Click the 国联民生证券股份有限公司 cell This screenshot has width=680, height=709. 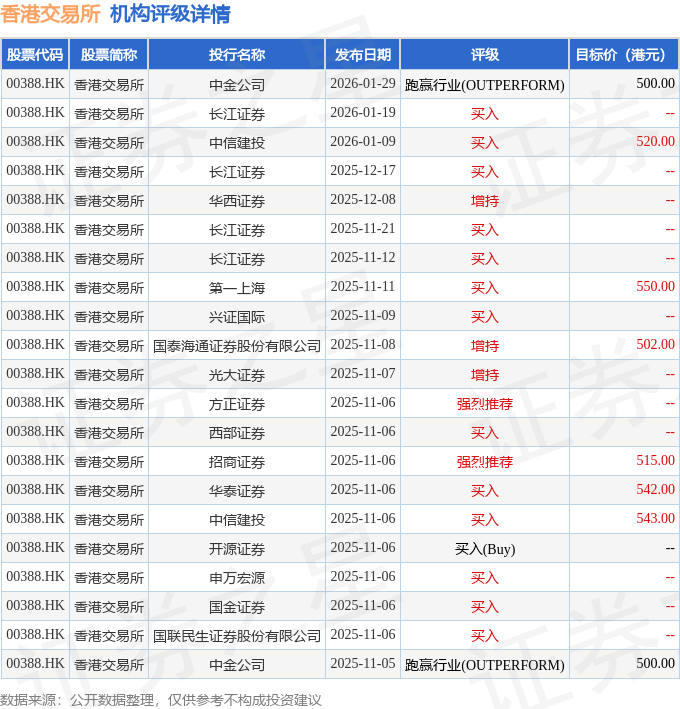tap(236, 636)
